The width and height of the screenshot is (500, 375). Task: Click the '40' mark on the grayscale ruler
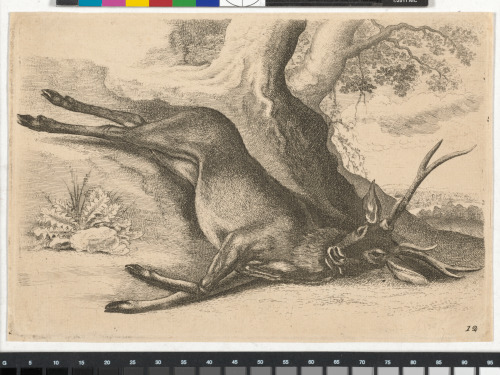tap(209, 362)
